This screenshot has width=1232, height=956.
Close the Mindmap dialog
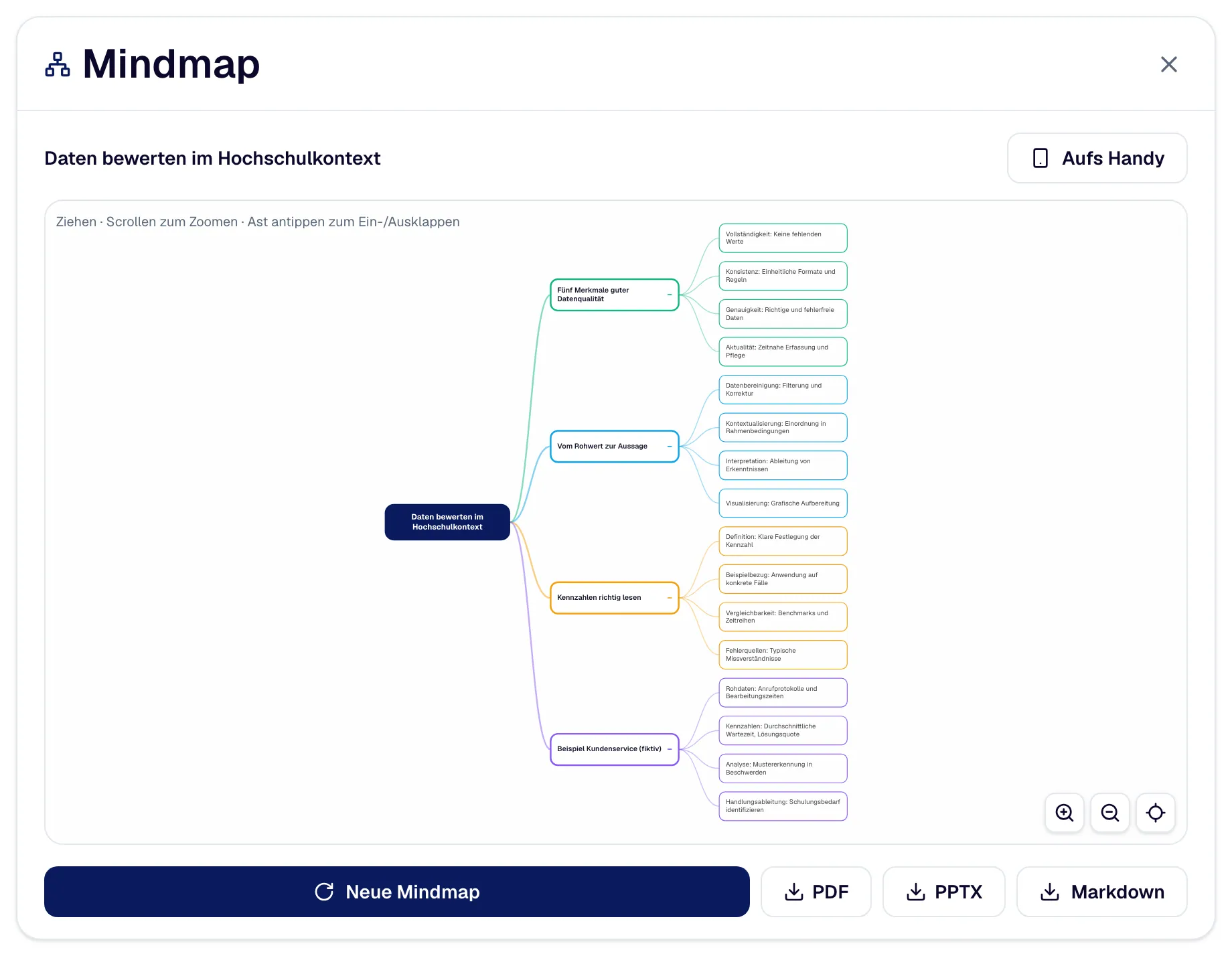1169,64
